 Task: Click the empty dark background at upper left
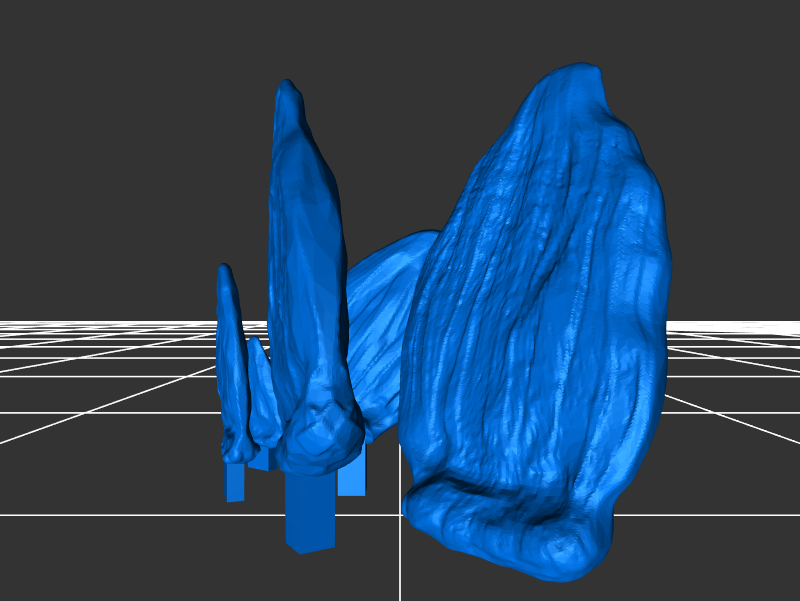pyautogui.click(x=100, y=100)
